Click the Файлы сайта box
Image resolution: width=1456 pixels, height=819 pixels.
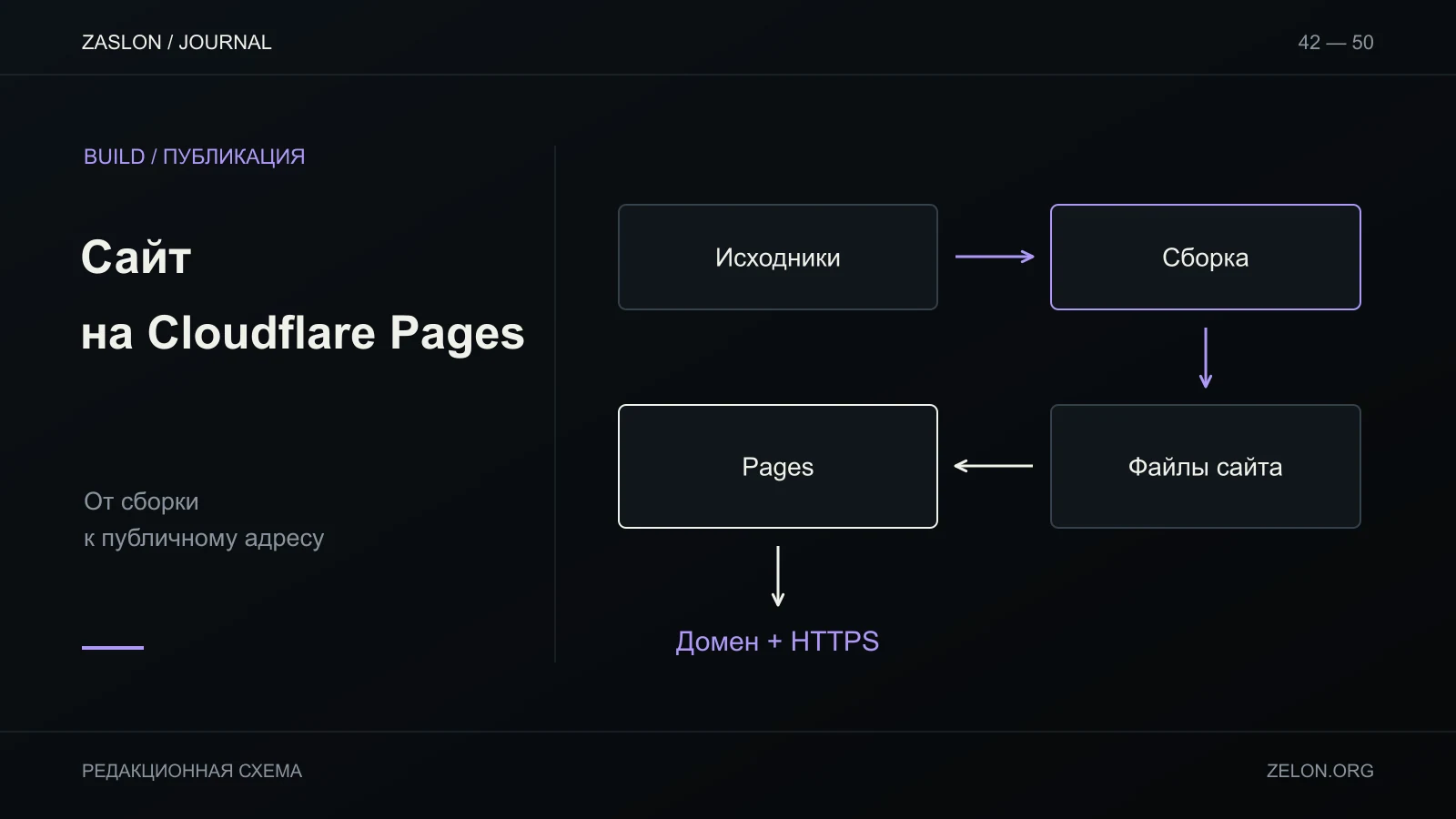pyautogui.click(x=1206, y=467)
